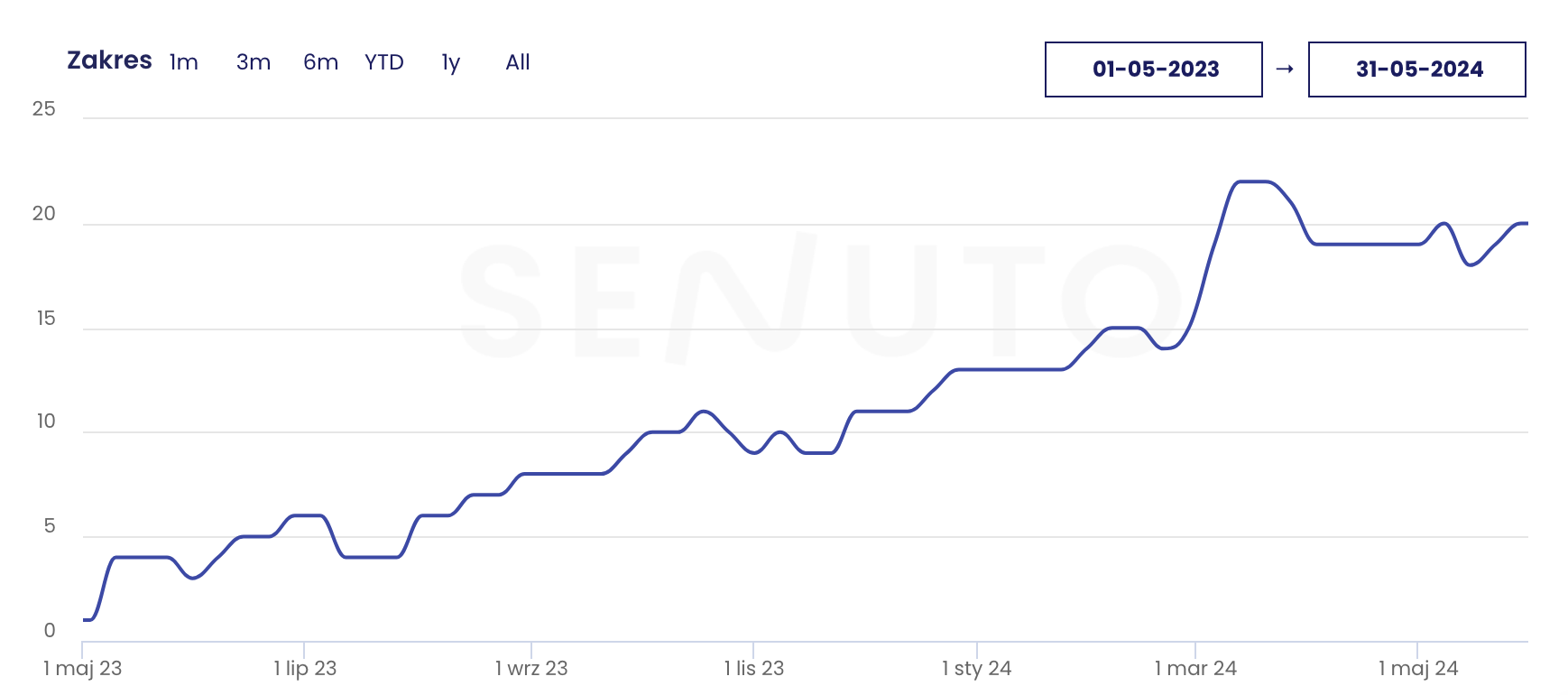
Task: Click the "1 maj 24" axis label
Action: [x=1418, y=669]
